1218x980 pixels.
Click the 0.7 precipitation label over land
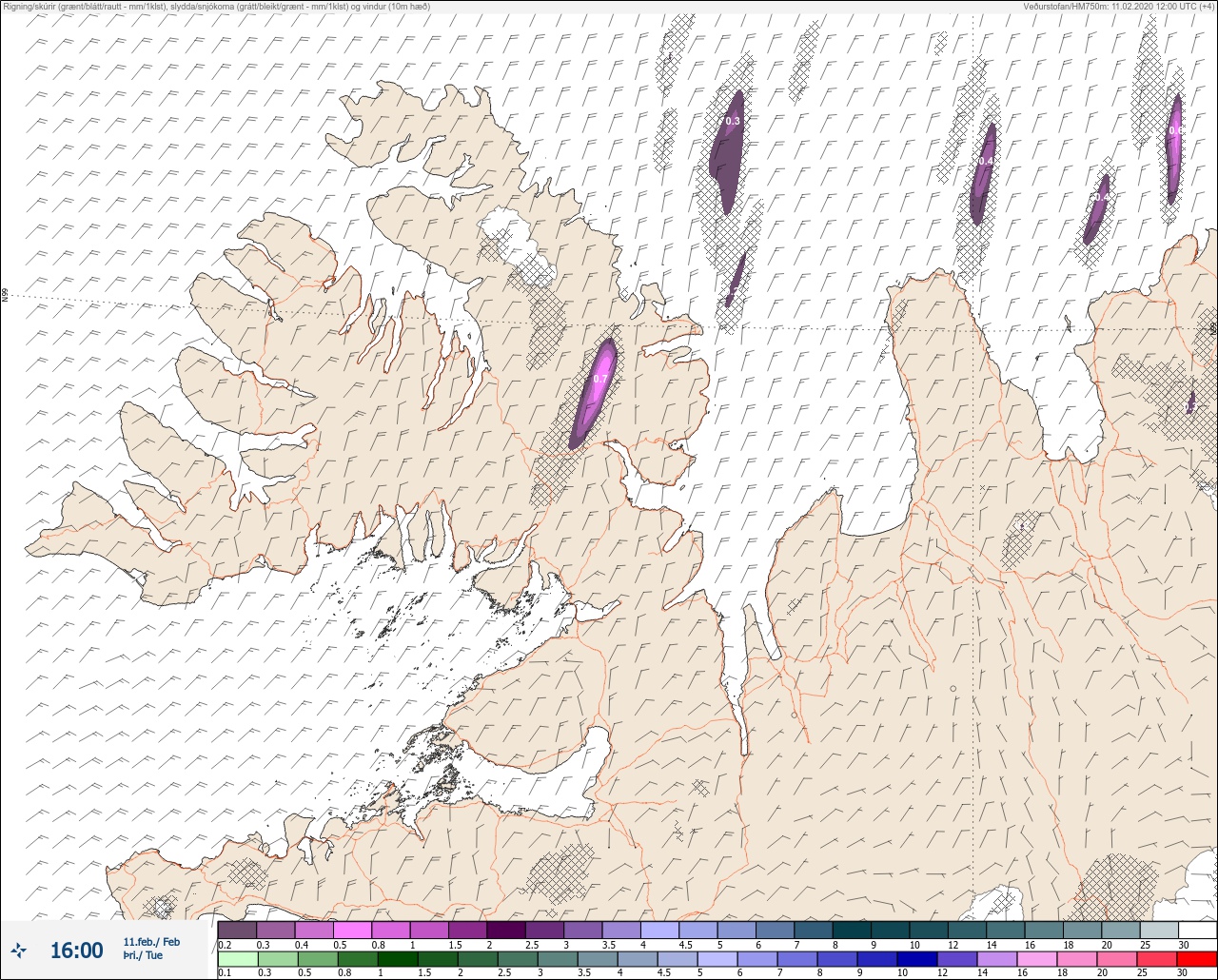[600, 379]
